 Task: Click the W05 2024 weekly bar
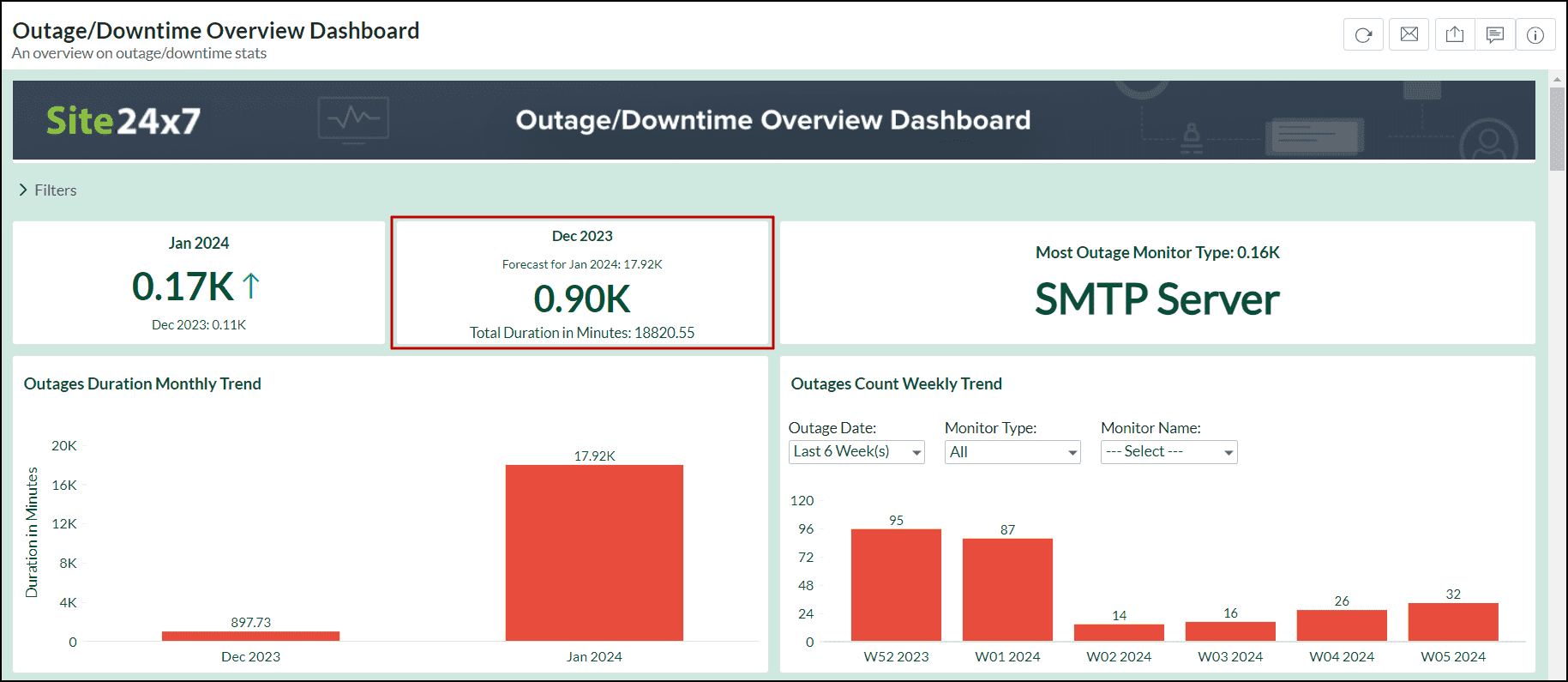(x=1452, y=622)
